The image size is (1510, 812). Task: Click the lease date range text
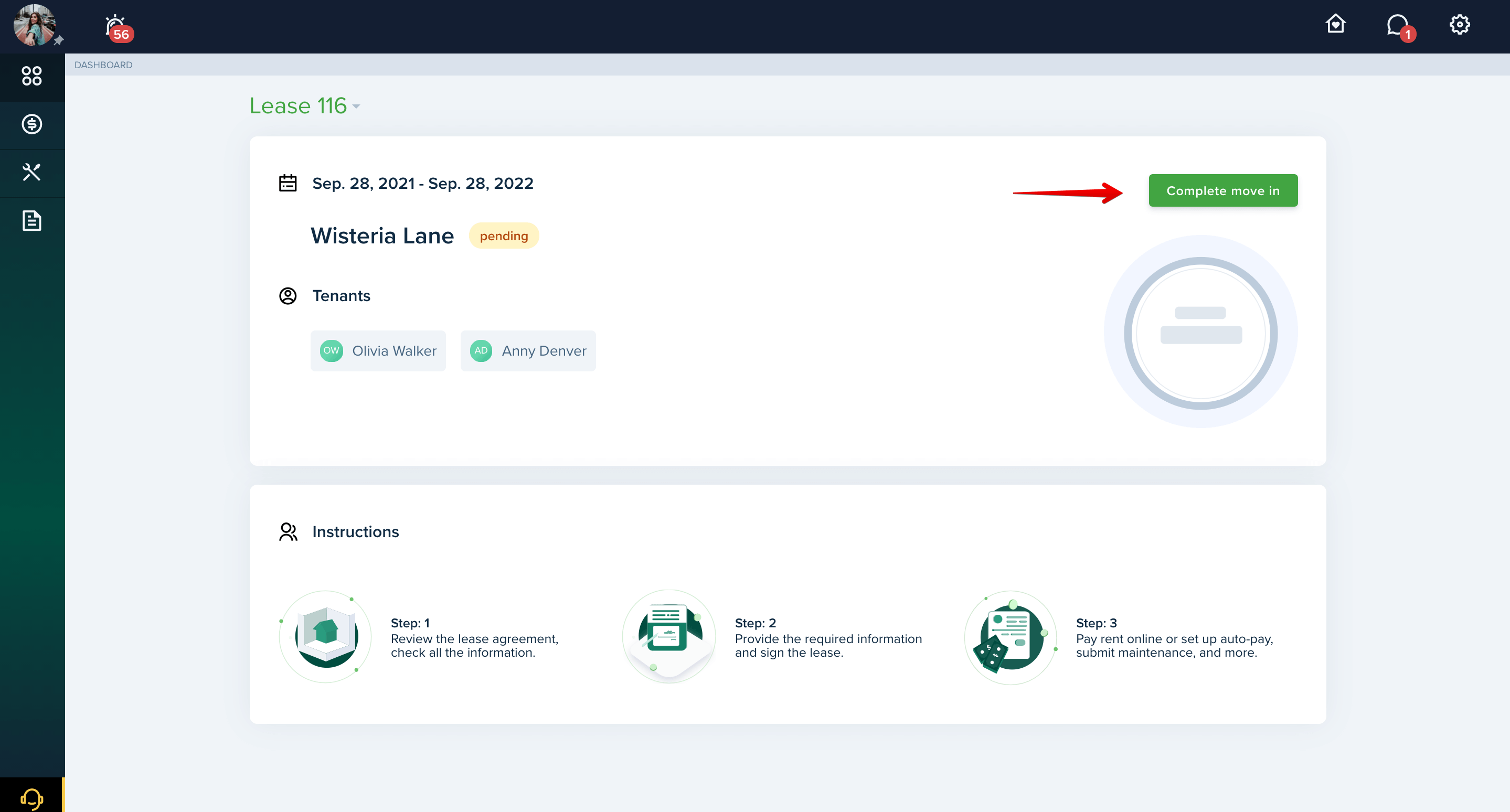[x=423, y=184]
